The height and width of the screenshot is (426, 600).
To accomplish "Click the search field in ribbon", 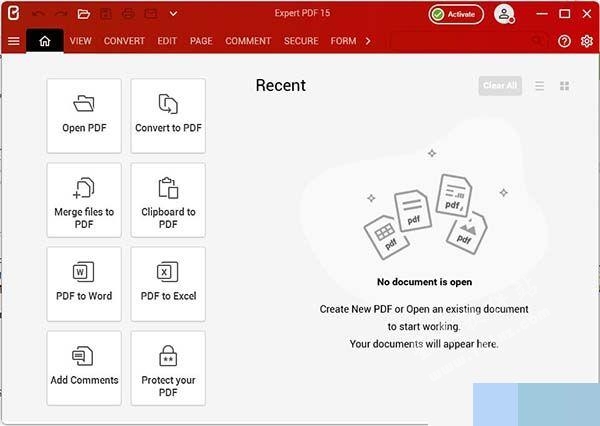I will click(x=470, y=41).
